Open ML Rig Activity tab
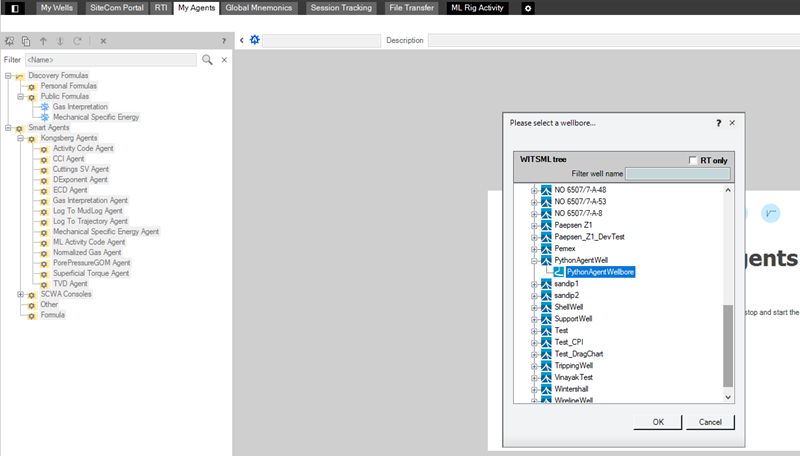The width and height of the screenshot is (800, 456). coord(477,8)
